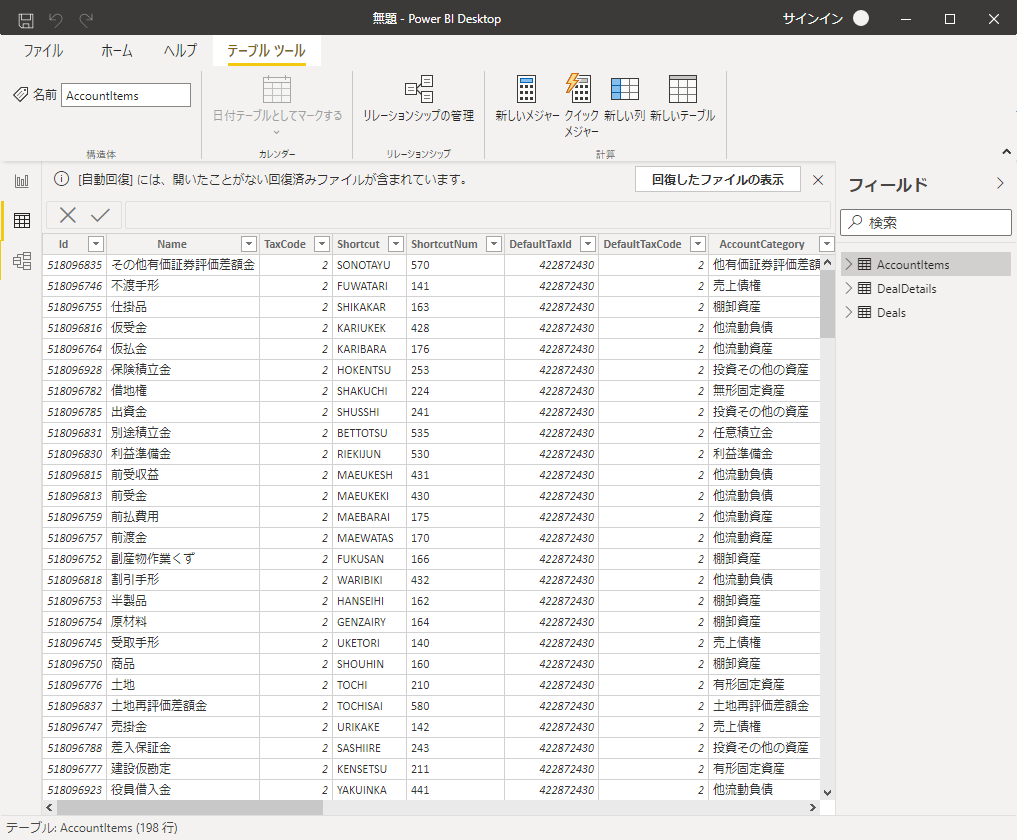Open the ファイル menu
1017x840 pixels.
point(43,51)
